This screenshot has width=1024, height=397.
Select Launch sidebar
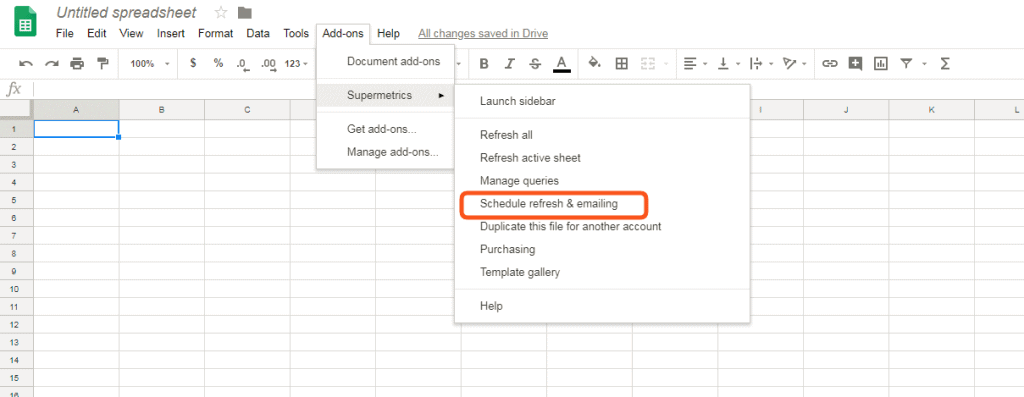(602, 101)
